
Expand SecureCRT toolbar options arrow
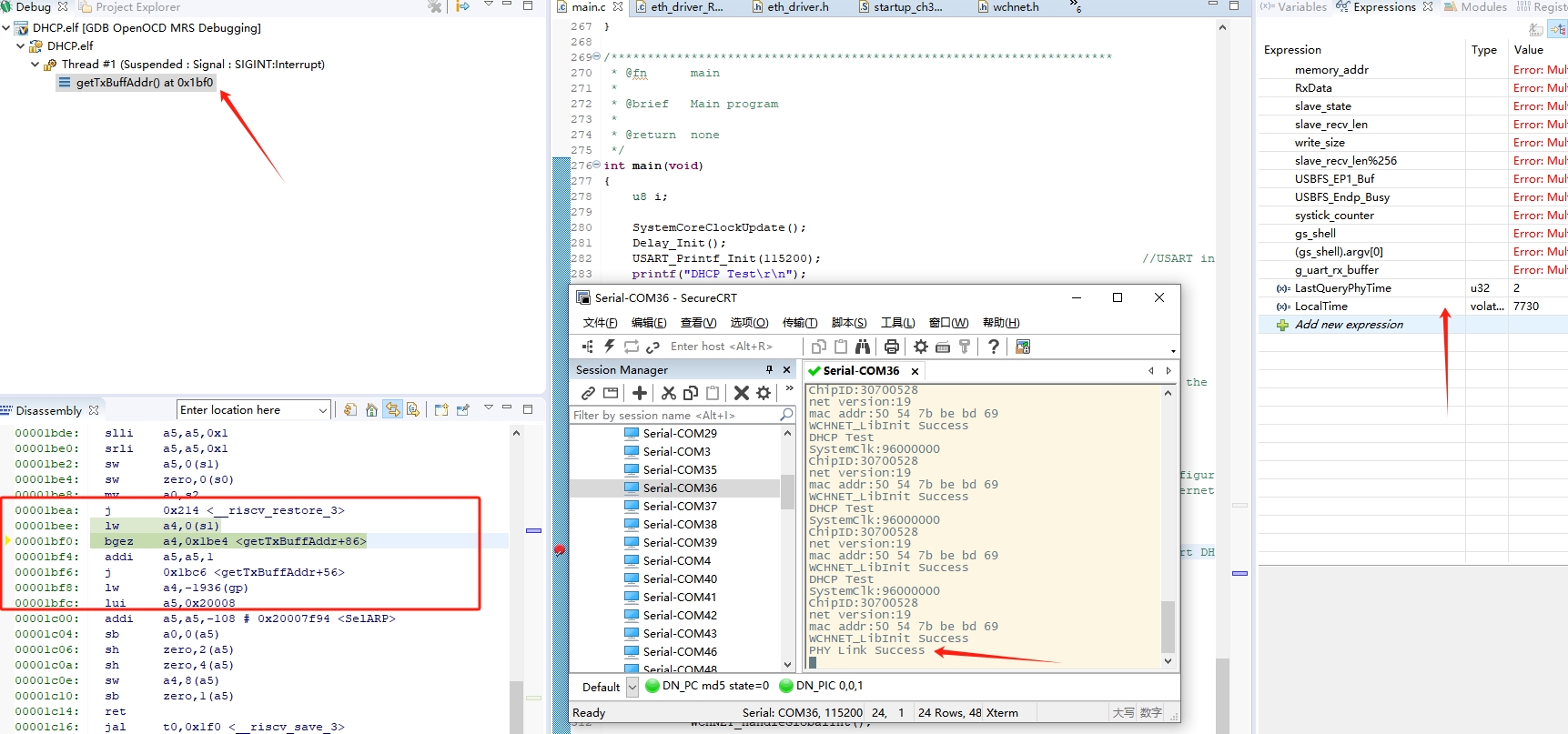tap(1173, 350)
